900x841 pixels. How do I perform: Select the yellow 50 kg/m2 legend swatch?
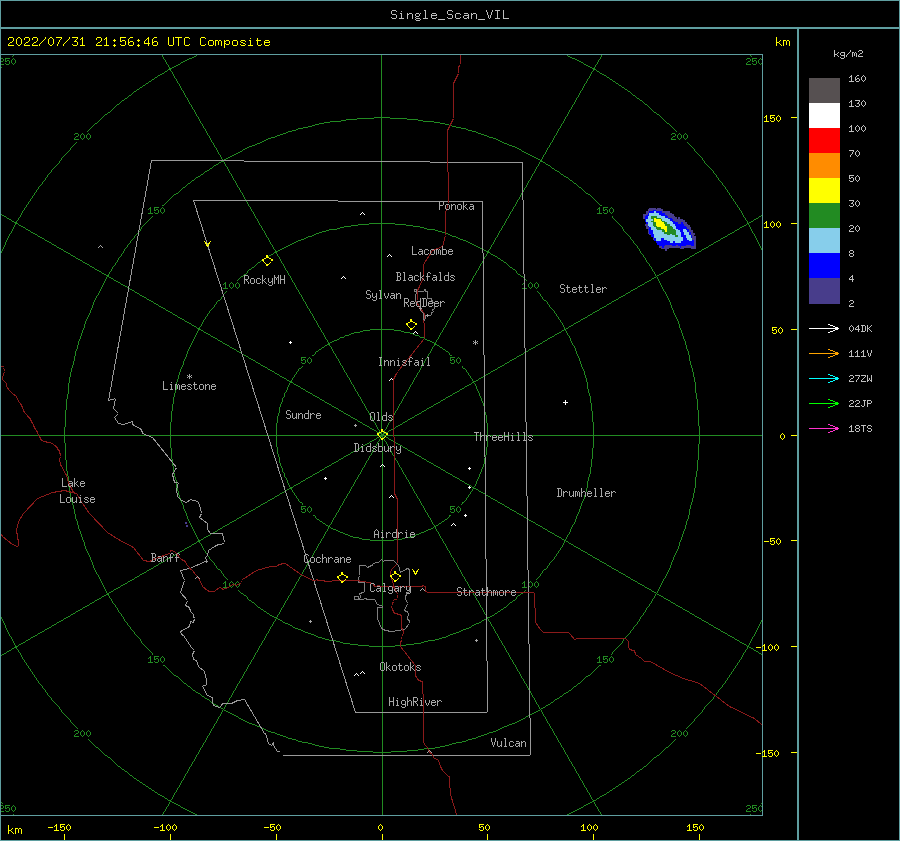click(x=824, y=191)
